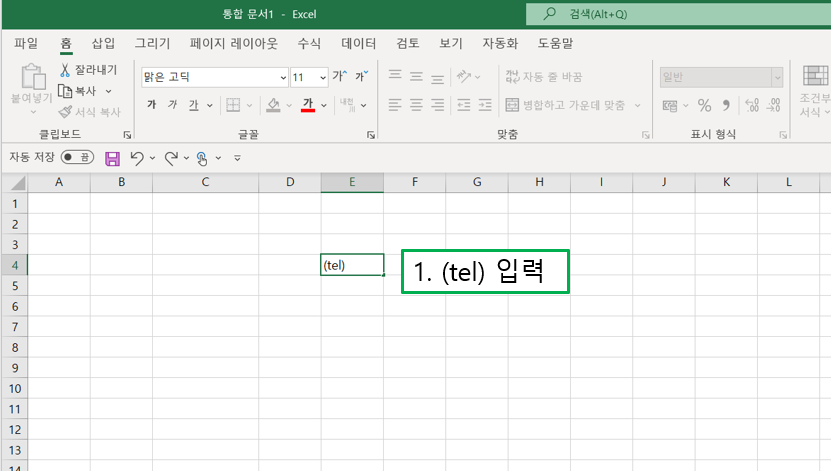
Task: Switch to 그리기 tab
Action: click(153, 43)
